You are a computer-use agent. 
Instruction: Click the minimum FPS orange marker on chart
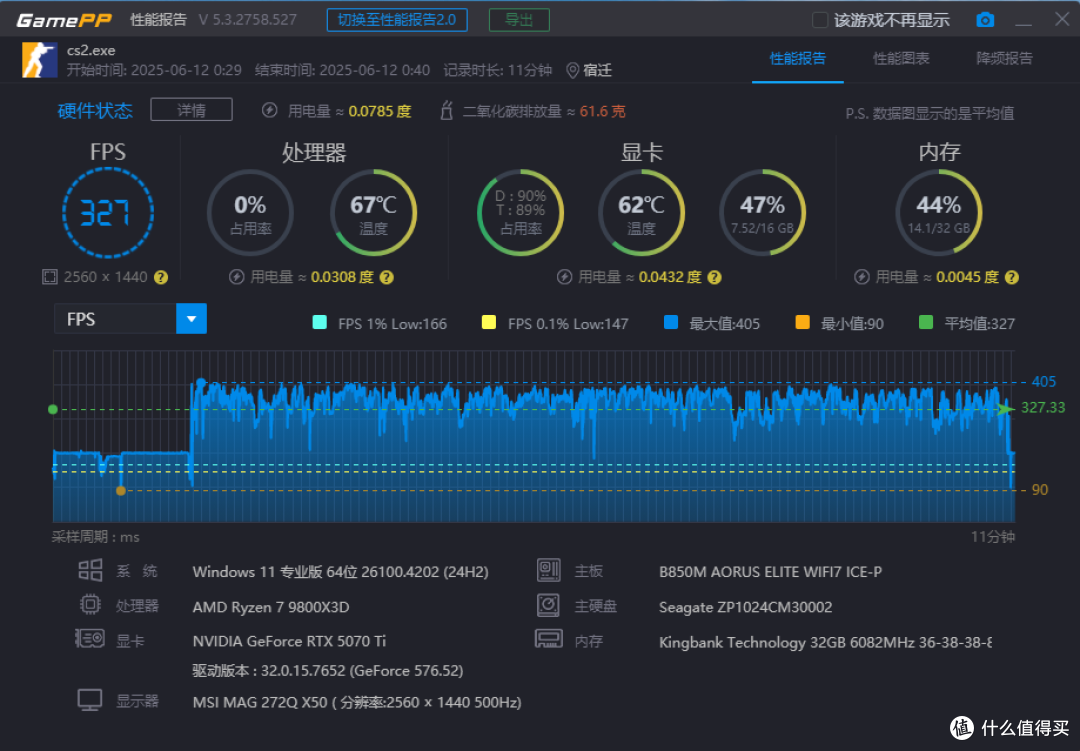coord(121,491)
